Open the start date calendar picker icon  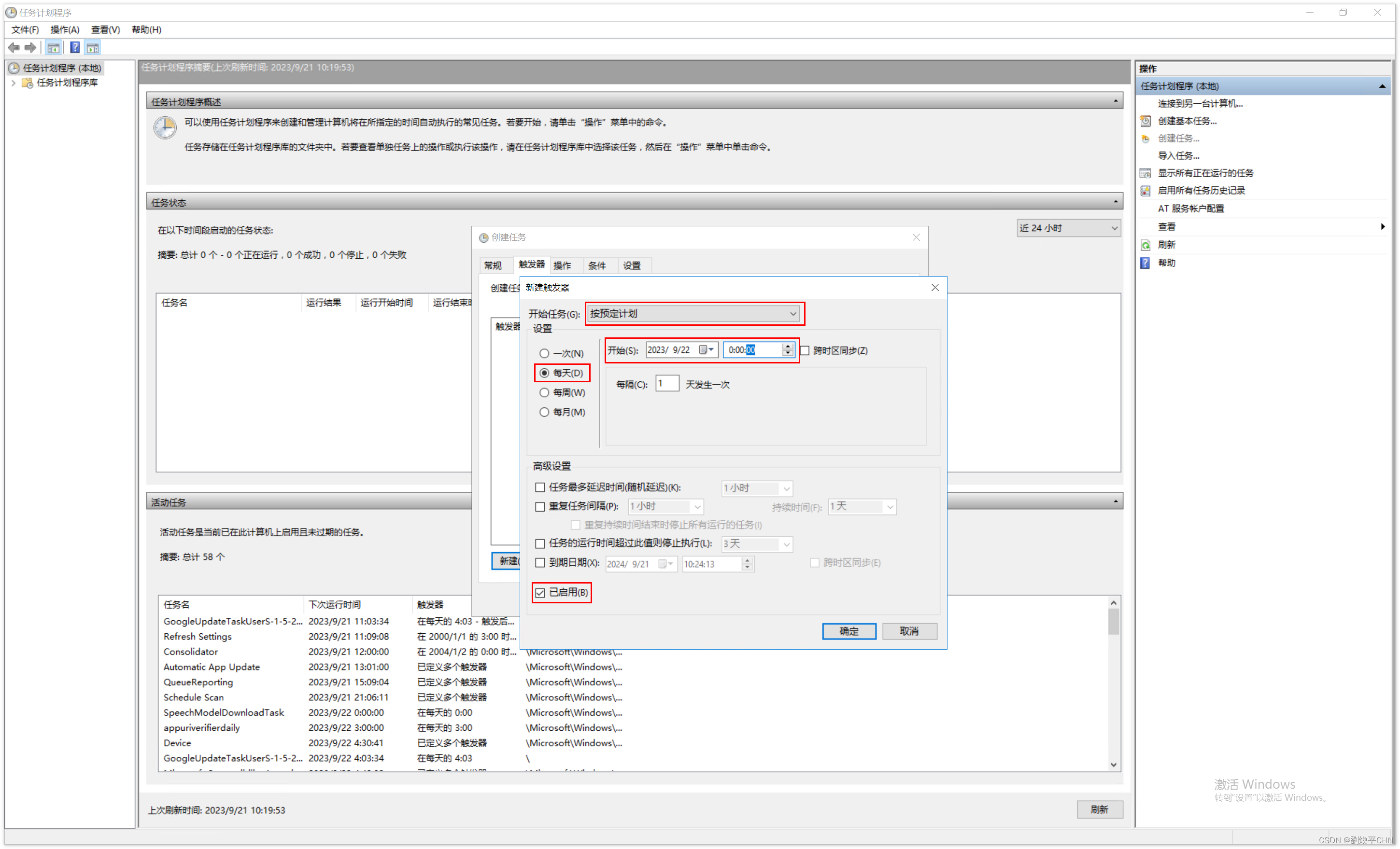pos(706,350)
